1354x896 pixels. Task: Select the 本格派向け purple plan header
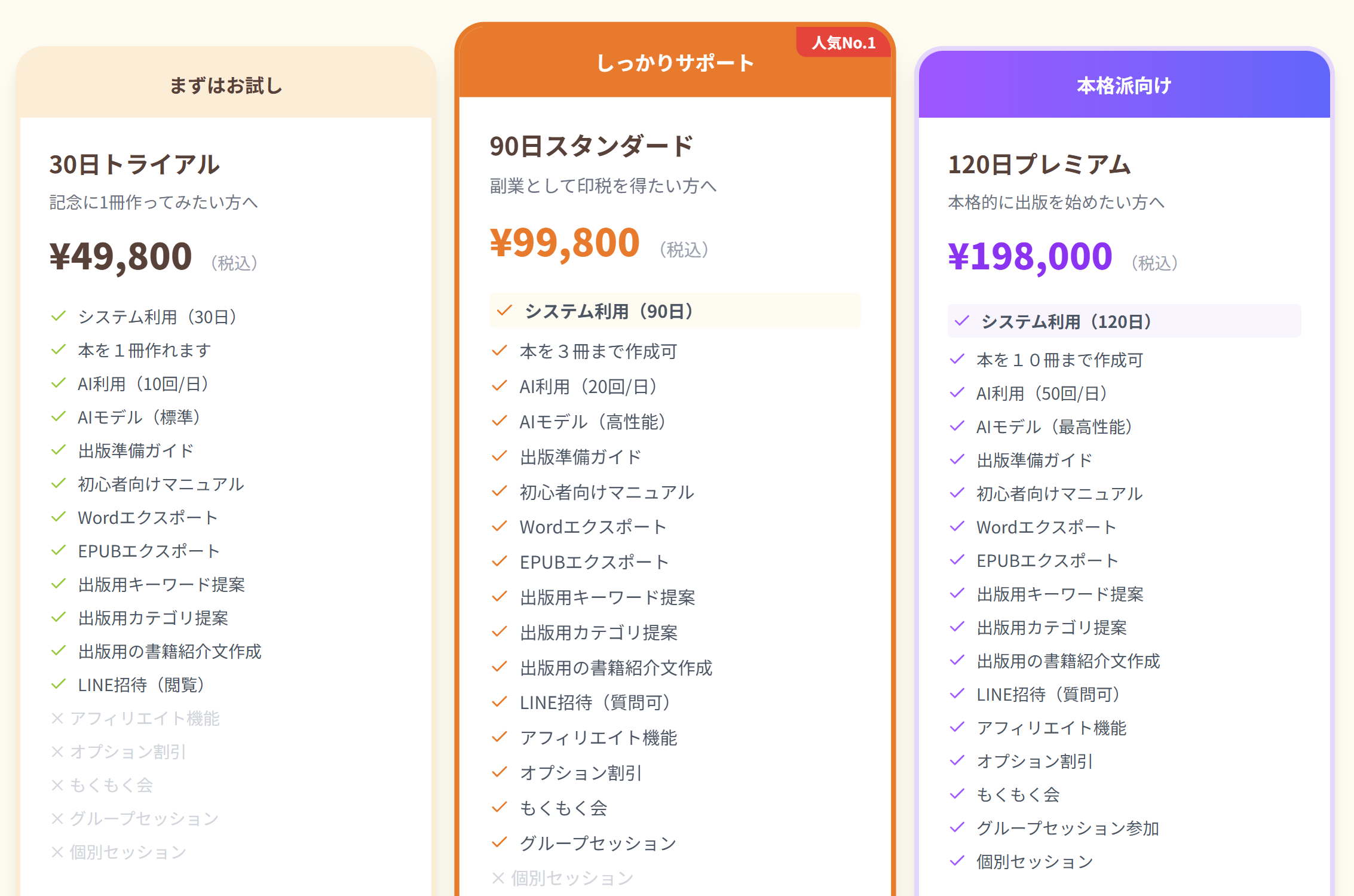[1123, 85]
